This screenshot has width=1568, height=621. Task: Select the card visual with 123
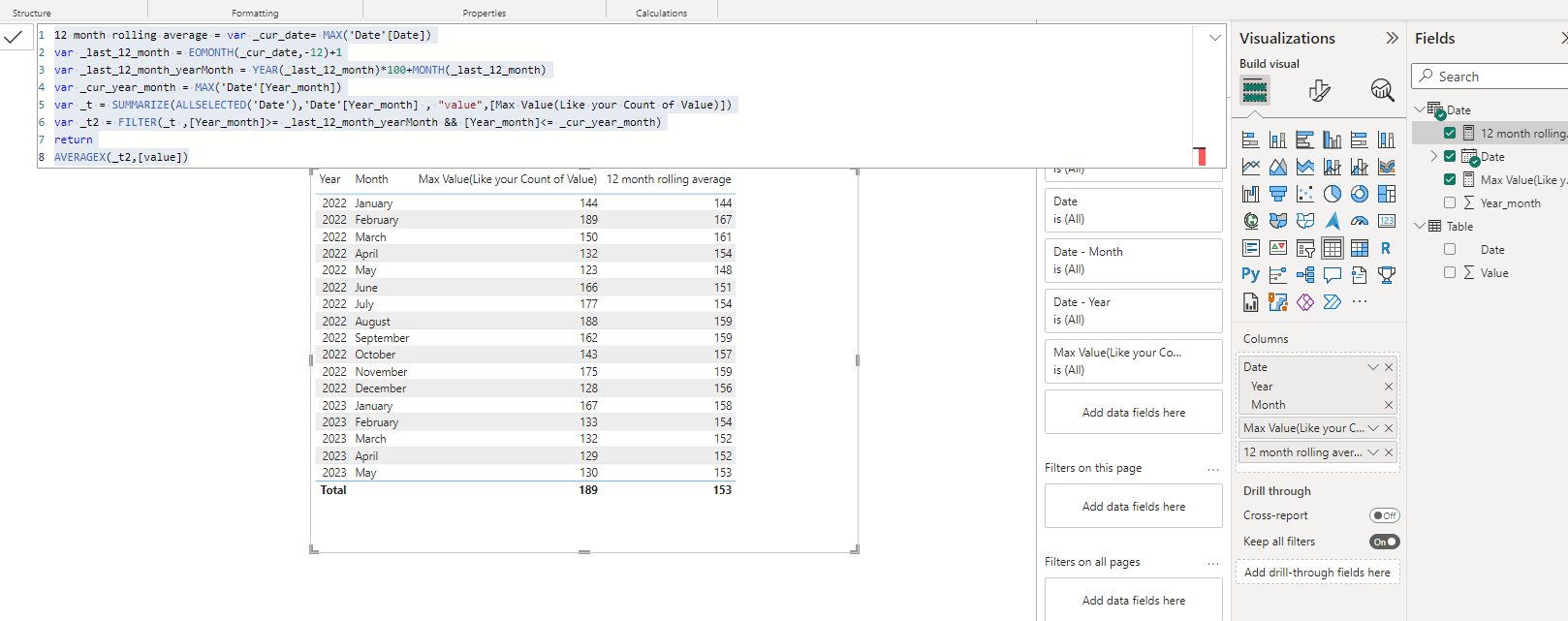(x=1387, y=222)
